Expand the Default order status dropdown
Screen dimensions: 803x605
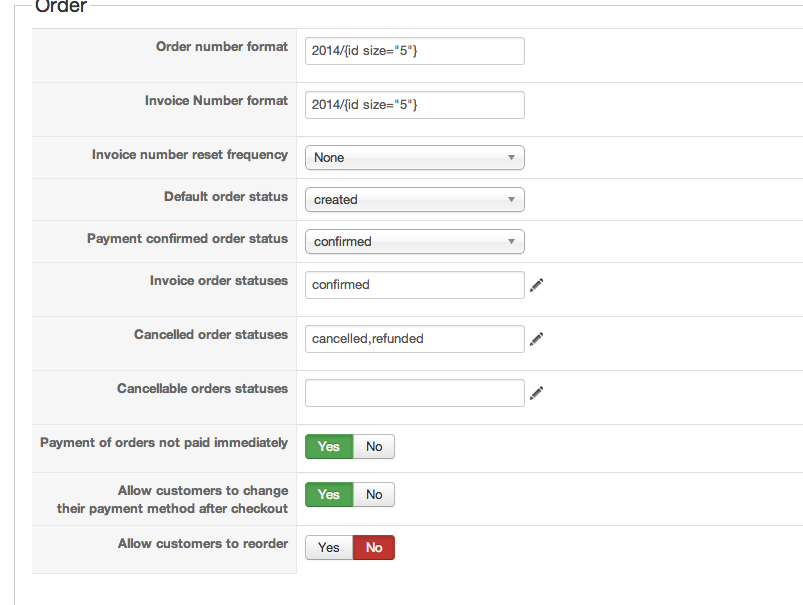point(414,200)
